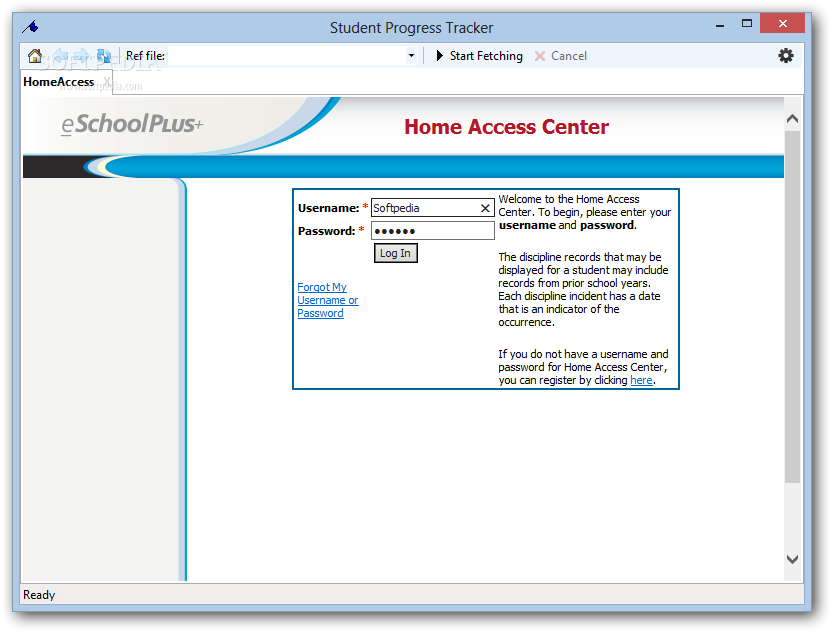This screenshot has height=632, width=832.
Task: Click the eSchoolPlus+ logo
Action: (132, 124)
